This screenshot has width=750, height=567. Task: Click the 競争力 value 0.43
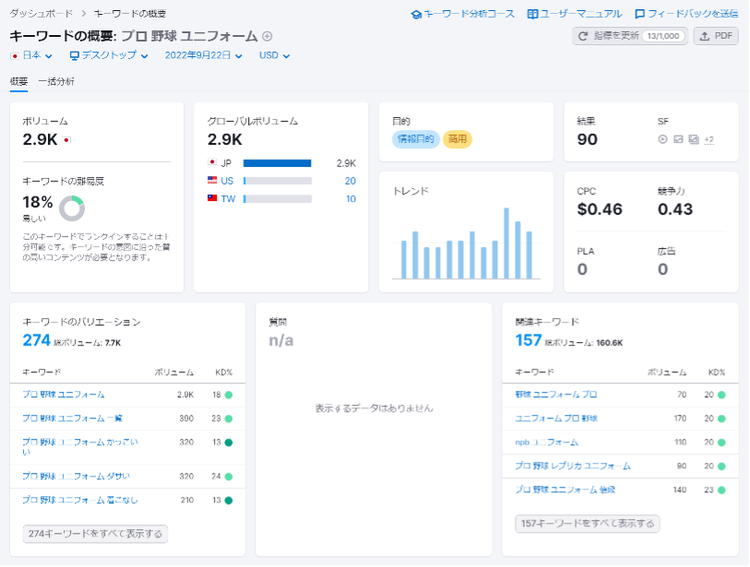point(675,209)
